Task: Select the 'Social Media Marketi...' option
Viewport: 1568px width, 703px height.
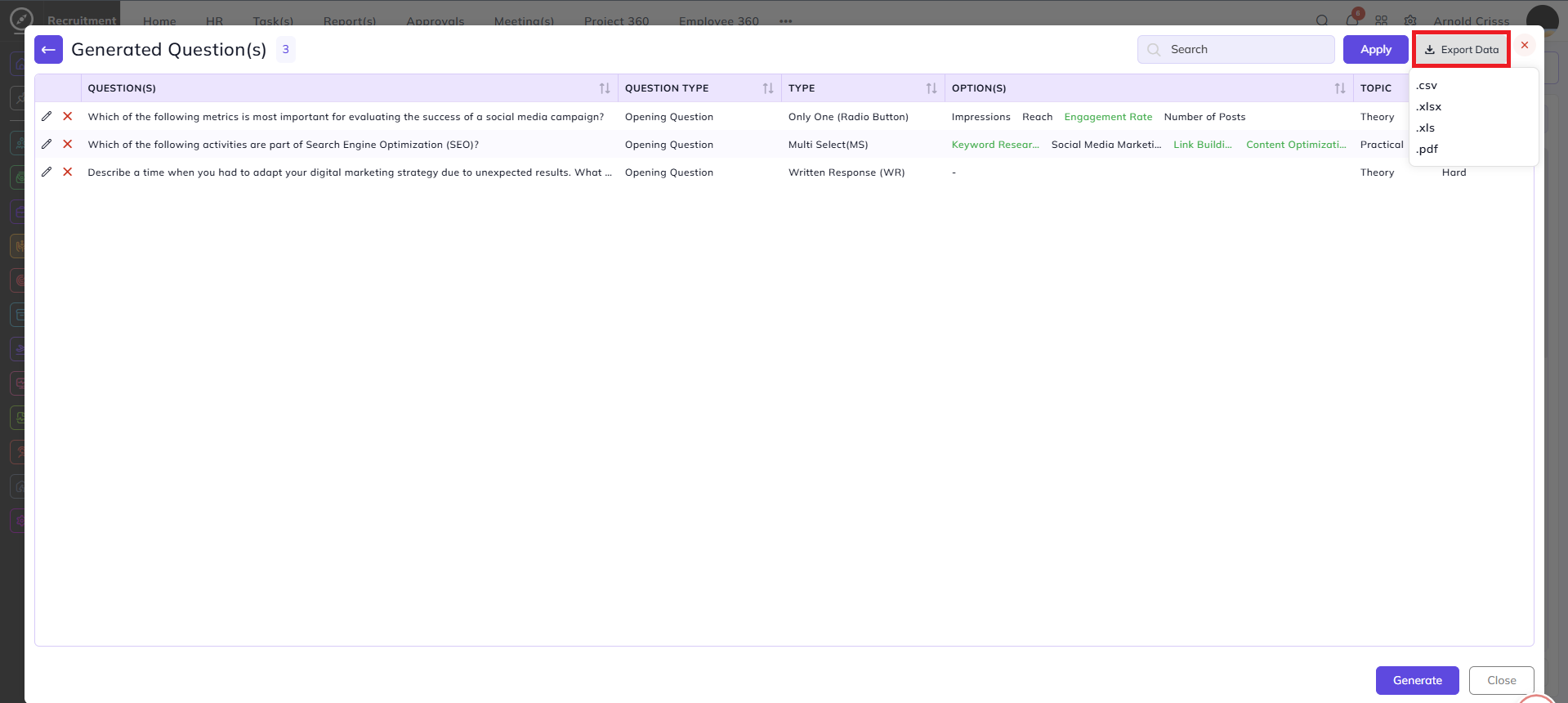Action: click(1106, 145)
